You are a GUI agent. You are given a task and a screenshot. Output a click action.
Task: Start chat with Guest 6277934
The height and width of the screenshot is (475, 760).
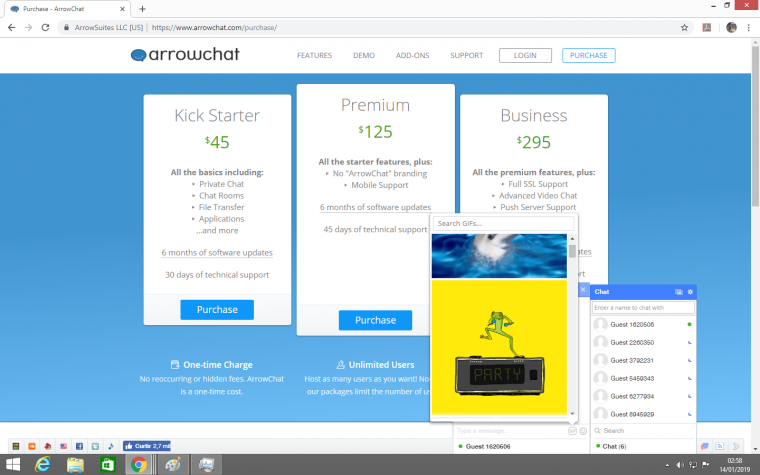point(643,396)
